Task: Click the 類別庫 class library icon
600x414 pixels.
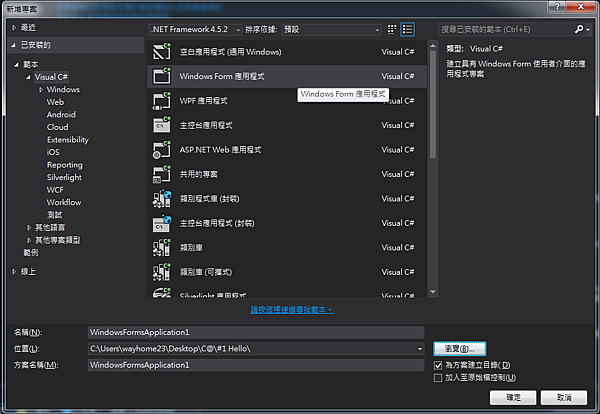Action: click(162, 248)
